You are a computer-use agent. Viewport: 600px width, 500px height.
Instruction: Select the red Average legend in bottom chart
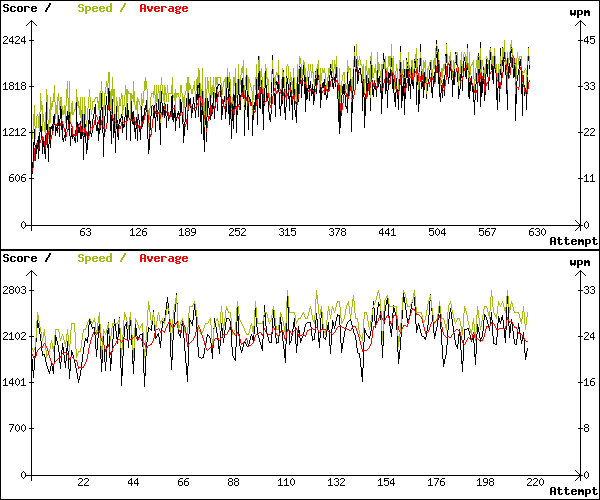pos(163,258)
